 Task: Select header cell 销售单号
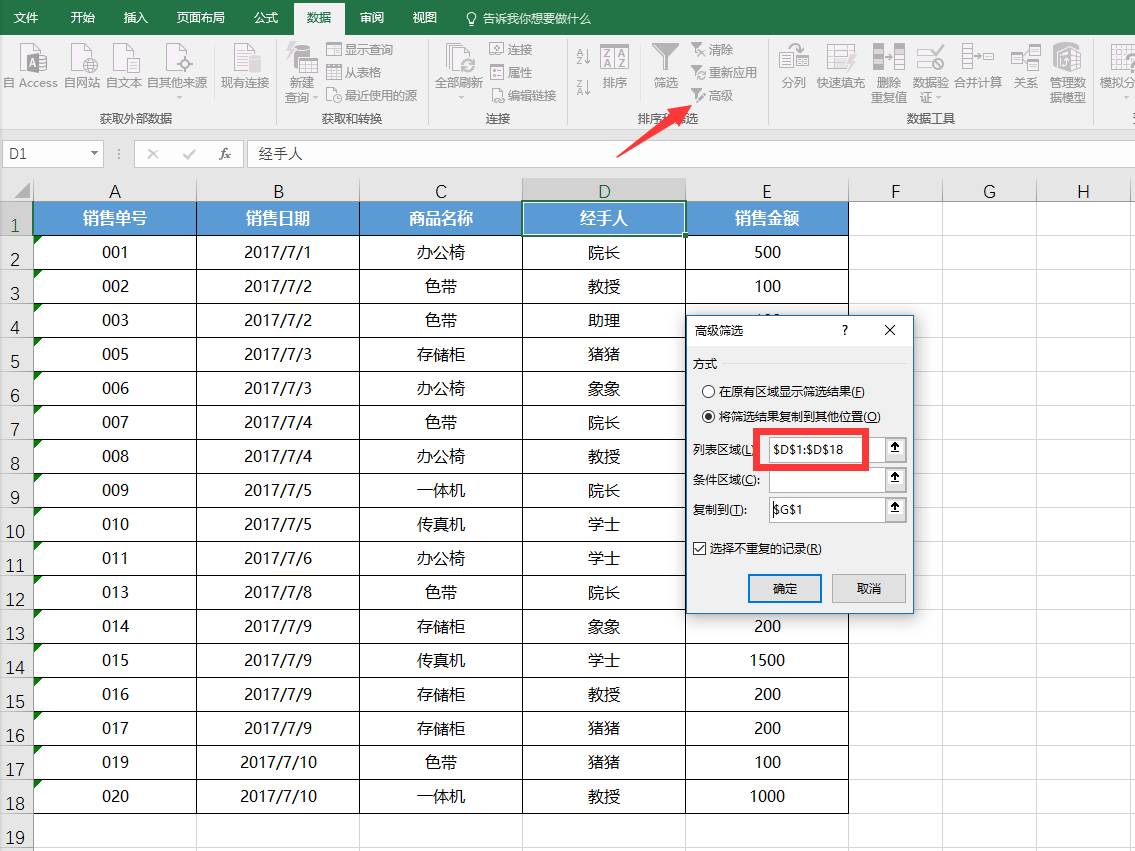pyautogui.click(x=115, y=218)
